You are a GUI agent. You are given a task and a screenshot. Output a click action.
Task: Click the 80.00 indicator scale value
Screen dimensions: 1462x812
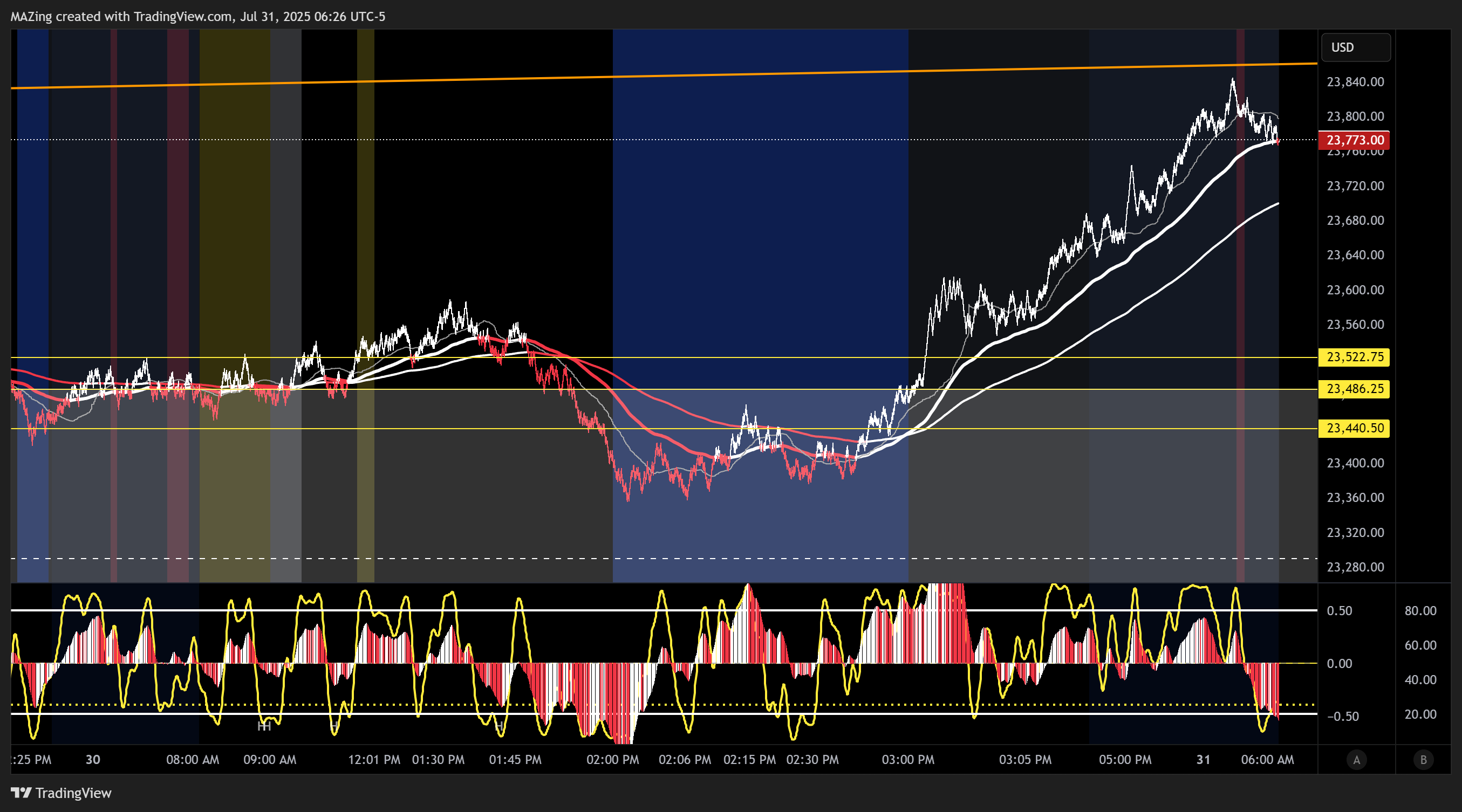pyautogui.click(x=1420, y=611)
